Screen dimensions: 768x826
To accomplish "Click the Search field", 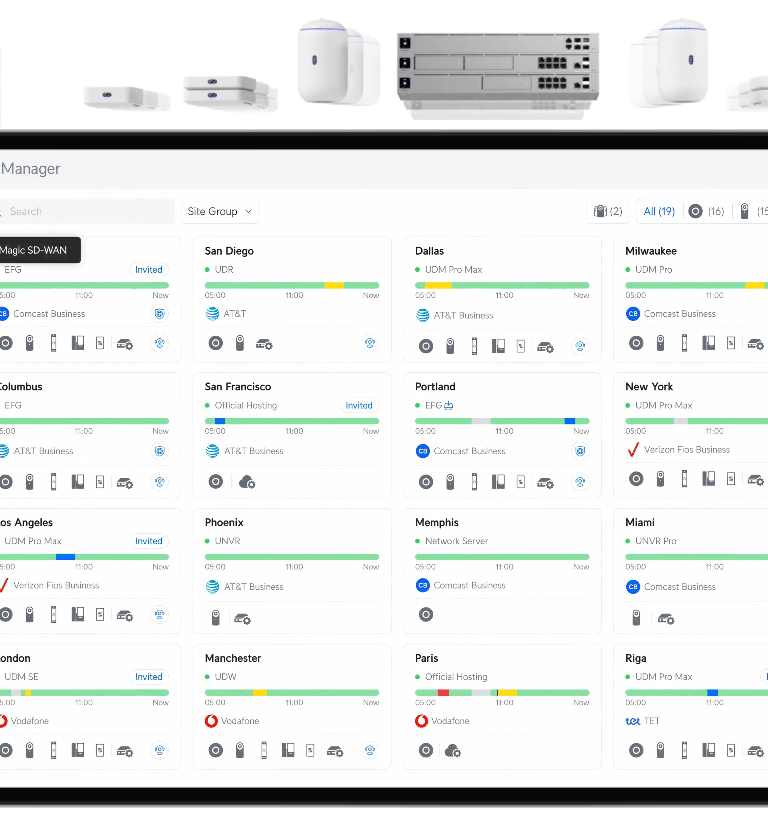I will click(x=86, y=211).
